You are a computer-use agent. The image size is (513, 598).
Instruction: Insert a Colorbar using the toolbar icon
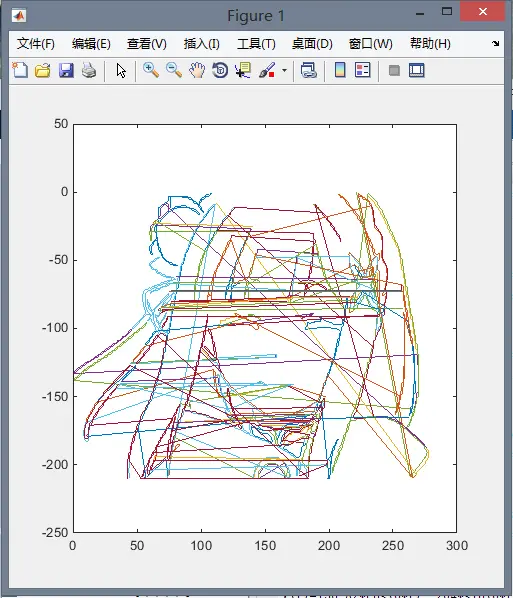coord(340,70)
